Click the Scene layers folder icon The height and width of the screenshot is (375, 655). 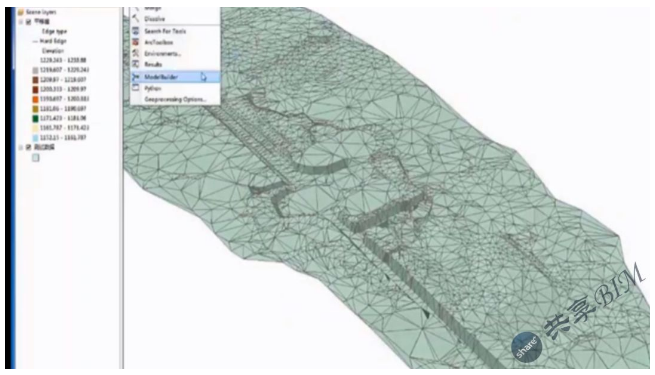(x=20, y=12)
